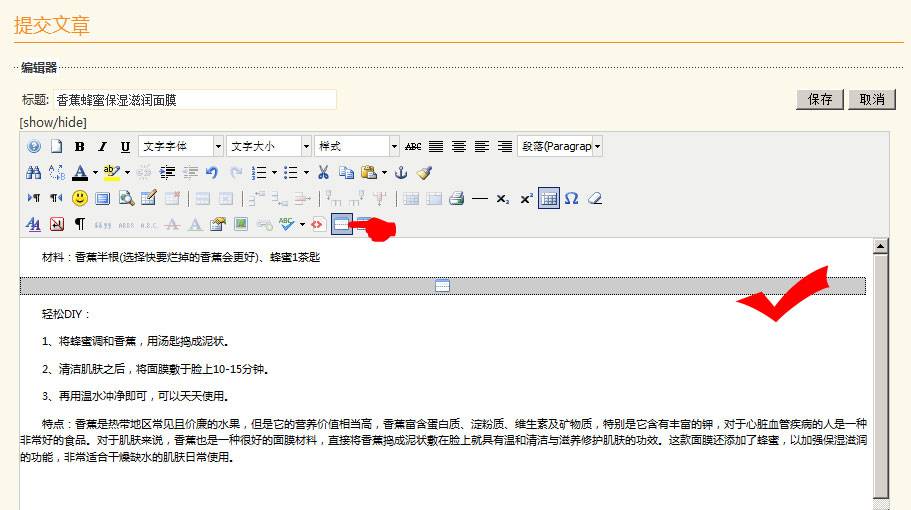Click the increase indent icon
The width and height of the screenshot is (911, 510).
point(167,173)
